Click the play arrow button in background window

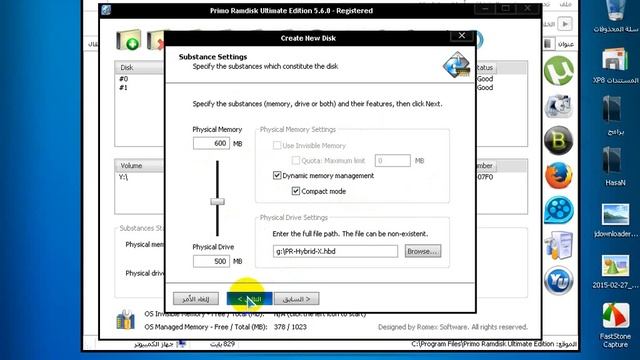click(x=565, y=24)
